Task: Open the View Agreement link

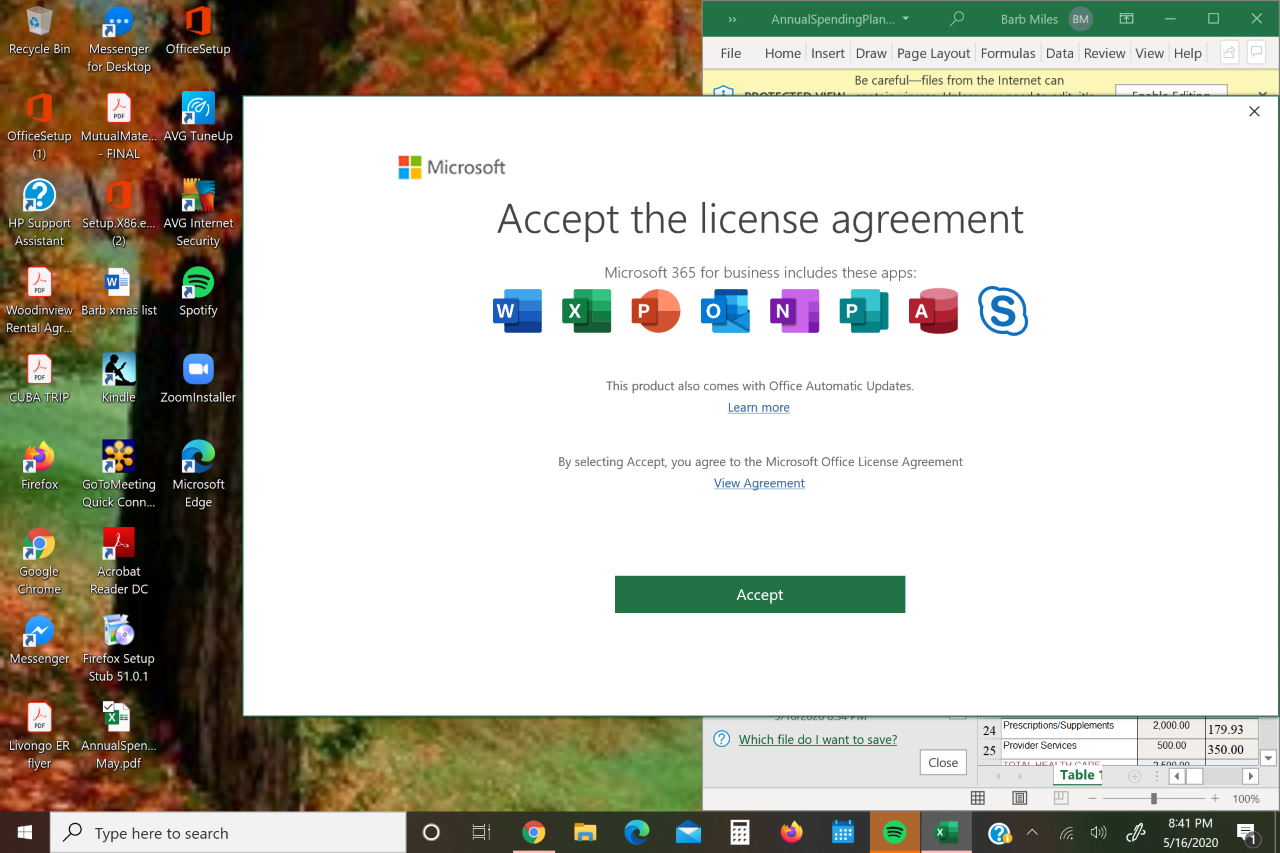Action: (759, 484)
